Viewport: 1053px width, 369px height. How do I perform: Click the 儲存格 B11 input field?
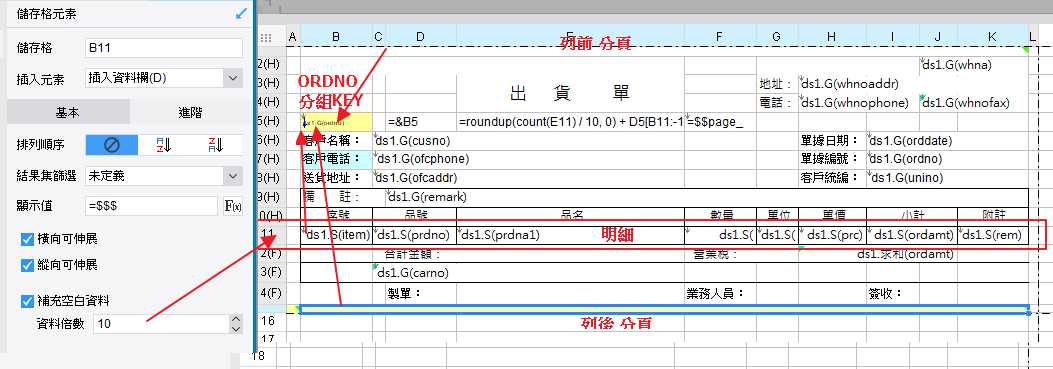pyautogui.click(x=164, y=48)
